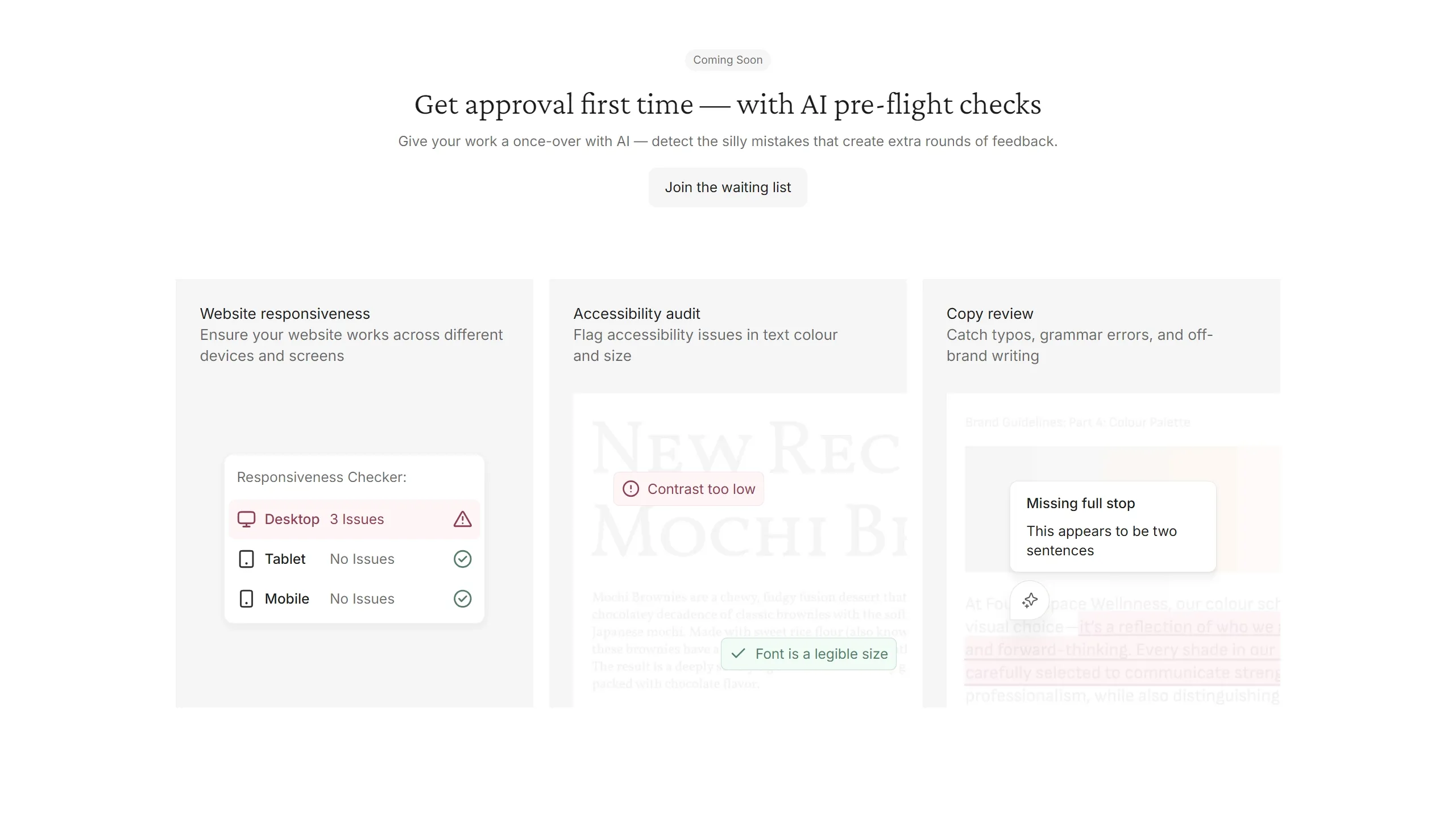Click the Contrast too low alert icon
1456x823 pixels.
pyautogui.click(x=630, y=489)
